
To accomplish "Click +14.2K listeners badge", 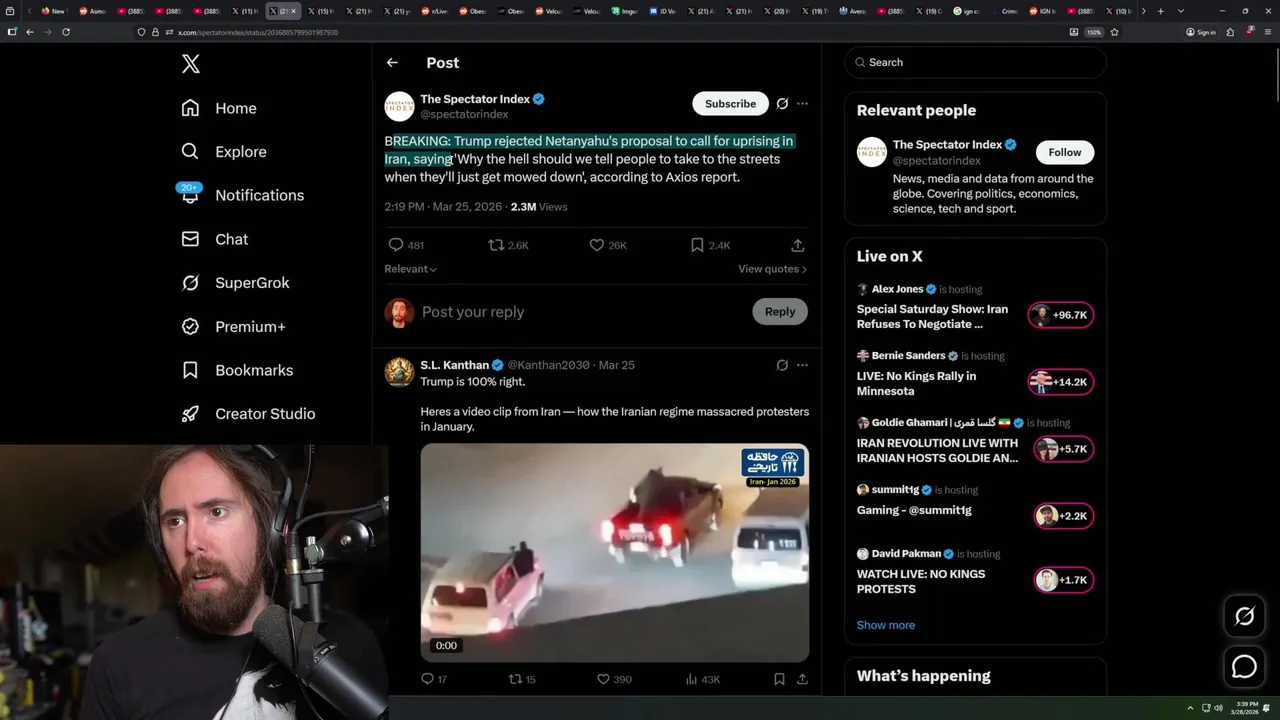I will 1061,382.
